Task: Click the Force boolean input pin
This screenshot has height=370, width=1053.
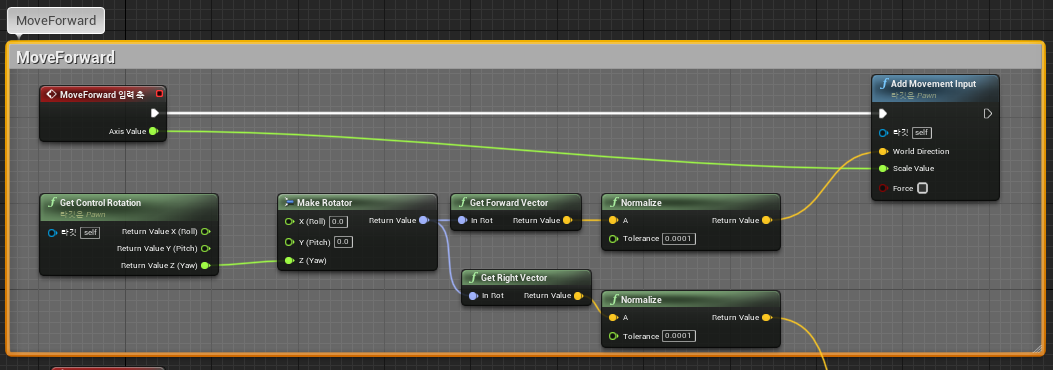Action: 883,188
